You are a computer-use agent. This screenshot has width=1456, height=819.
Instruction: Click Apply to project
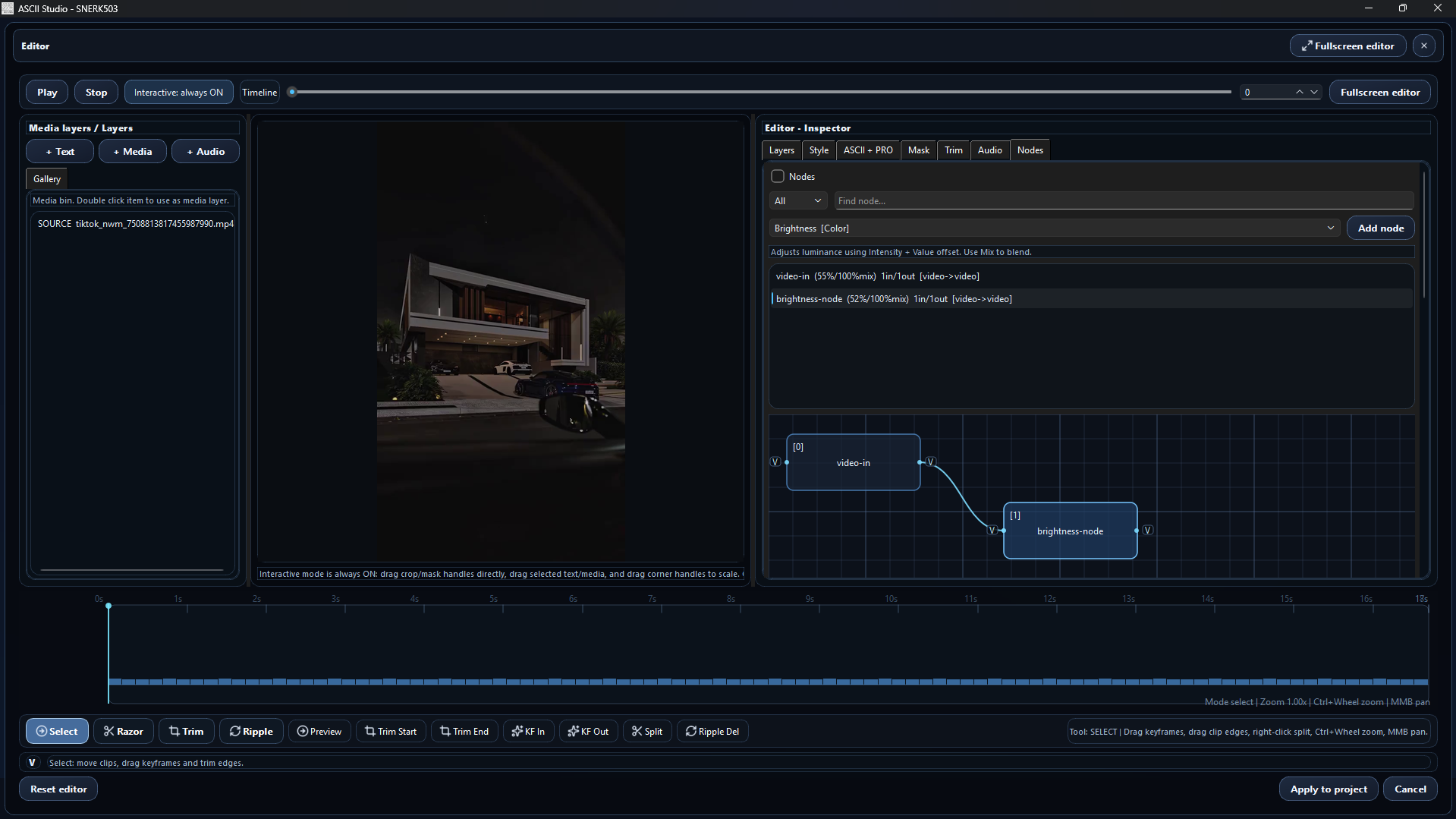click(1328, 788)
